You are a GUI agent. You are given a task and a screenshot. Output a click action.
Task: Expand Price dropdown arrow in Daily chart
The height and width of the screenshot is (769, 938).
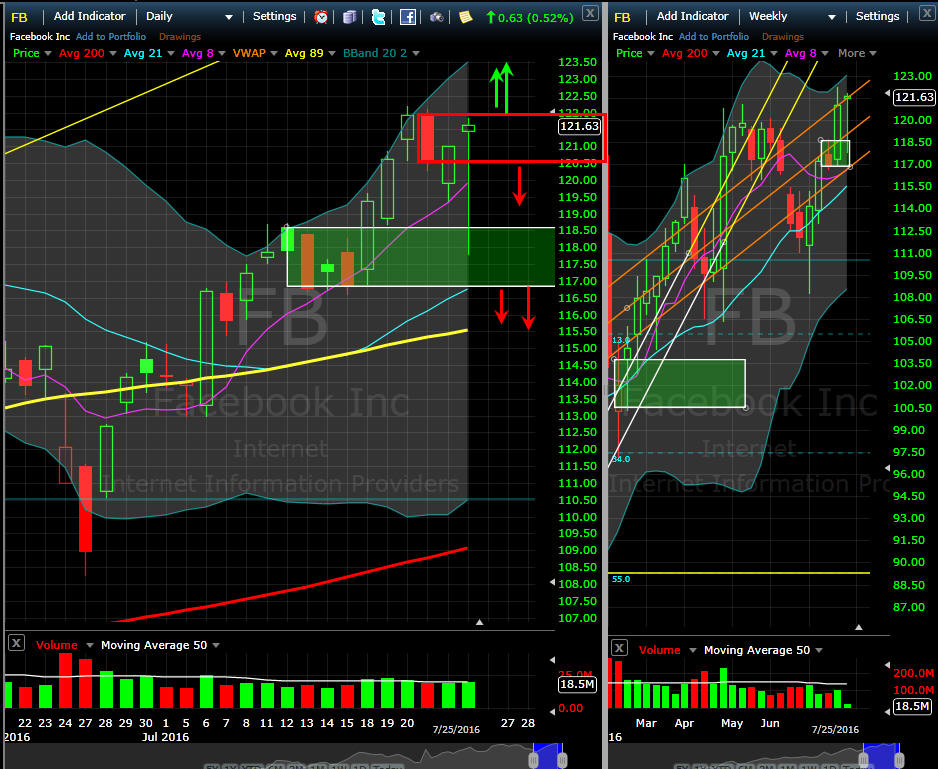(47, 53)
